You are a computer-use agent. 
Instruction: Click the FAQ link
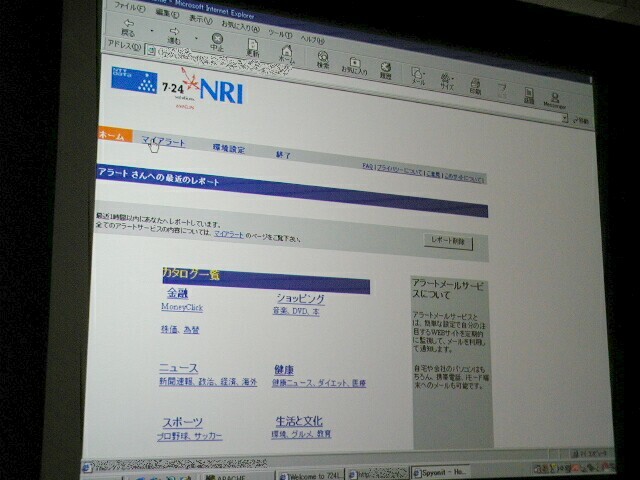click(x=366, y=166)
